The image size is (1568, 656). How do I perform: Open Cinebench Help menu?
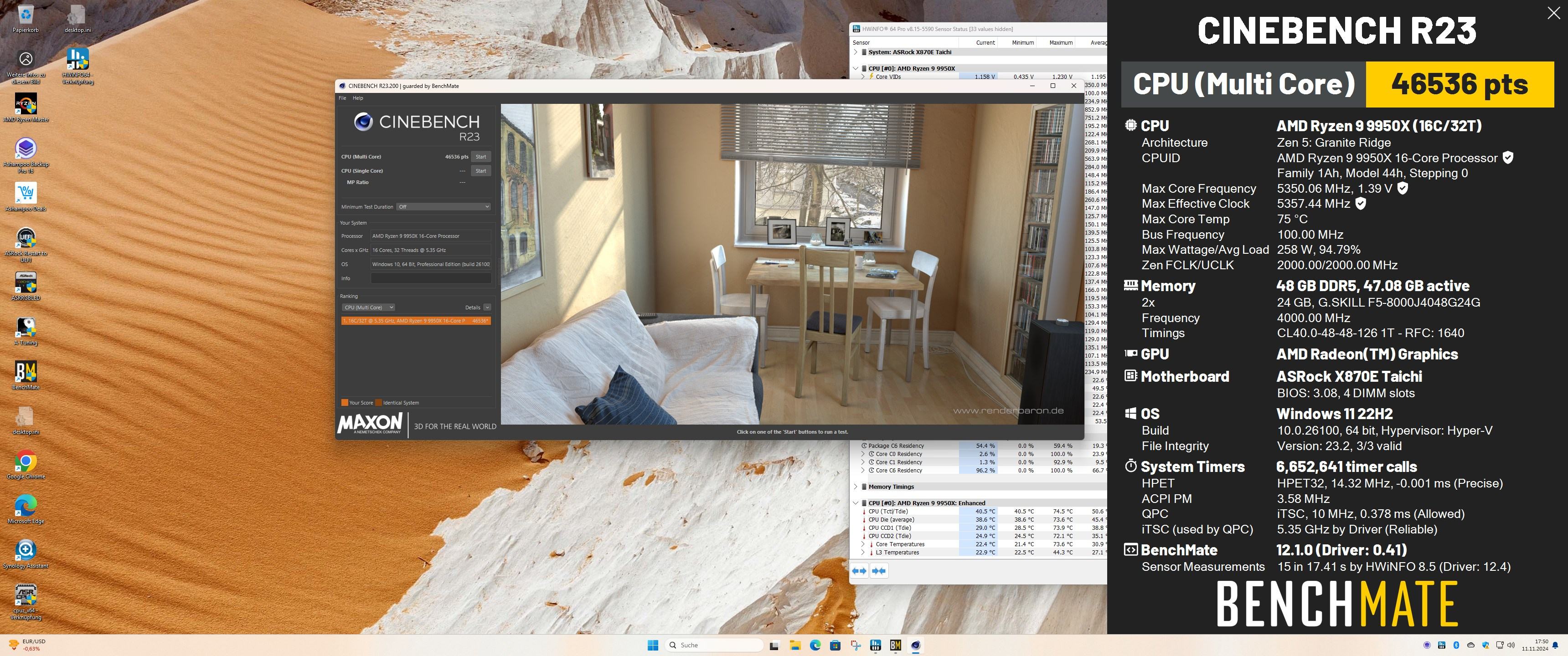pos(358,98)
